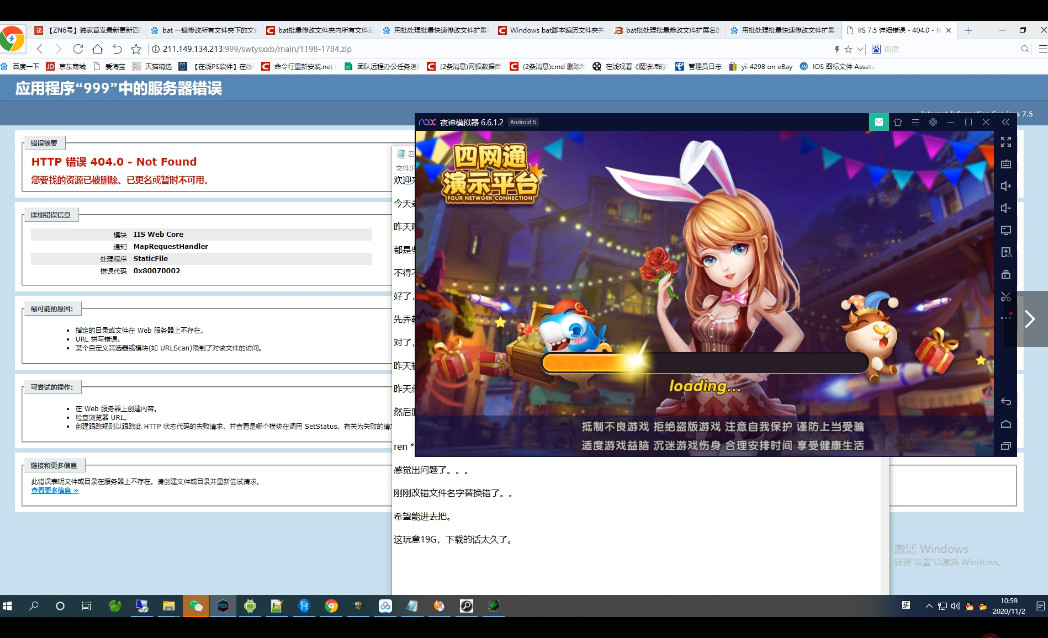Open Nox player icon on taskbar
Screen dimensions: 1048x638
click(223, 606)
